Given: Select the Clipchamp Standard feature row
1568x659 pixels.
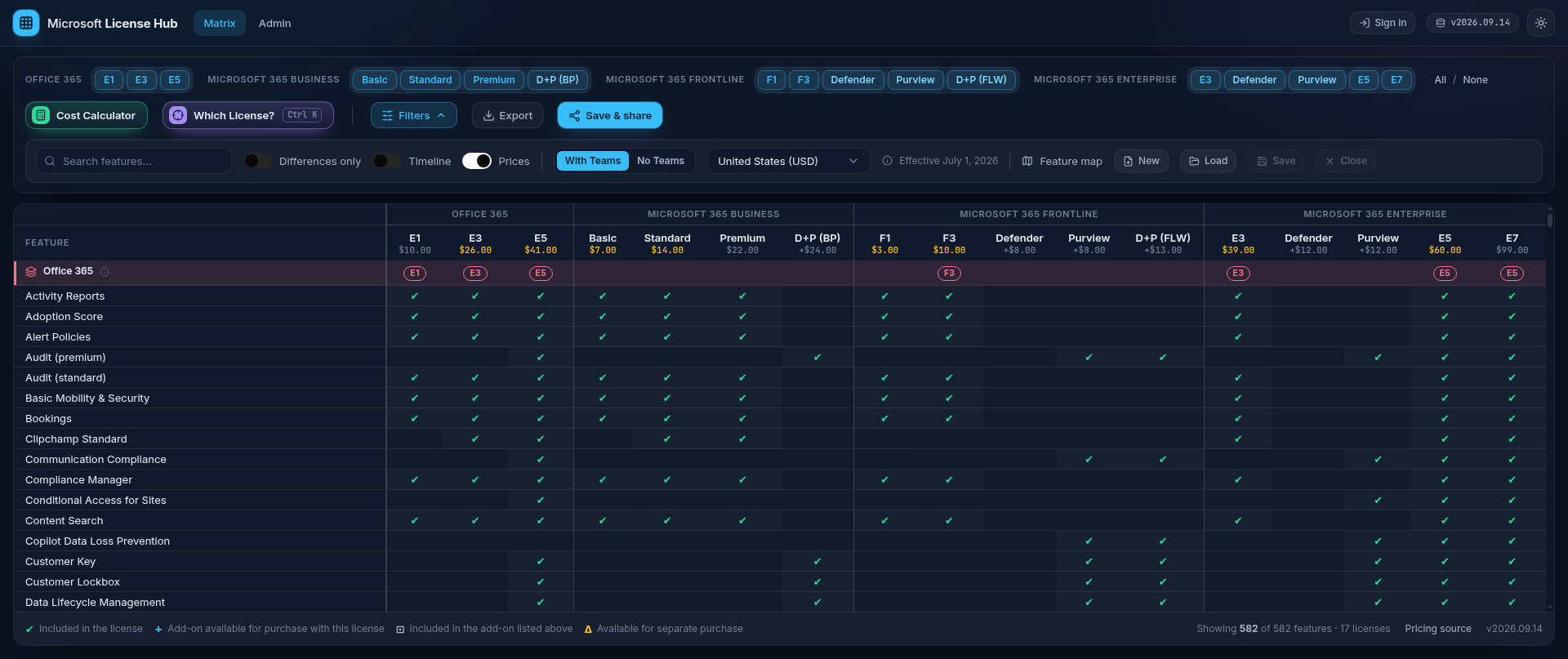Looking at the screenshot, I should (780, 439).
